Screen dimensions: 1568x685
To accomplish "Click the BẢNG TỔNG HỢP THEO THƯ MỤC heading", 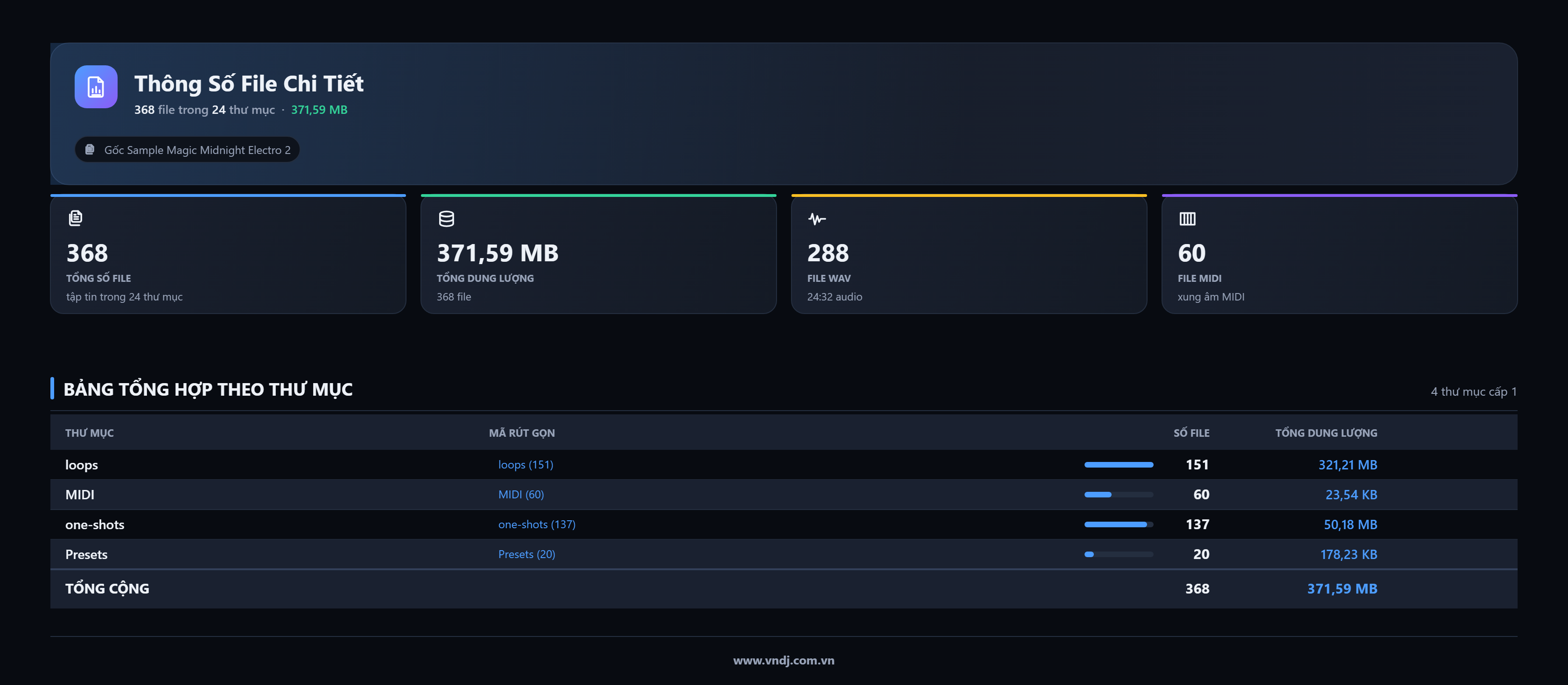I will pyautogui.click(x=208, y=389).
